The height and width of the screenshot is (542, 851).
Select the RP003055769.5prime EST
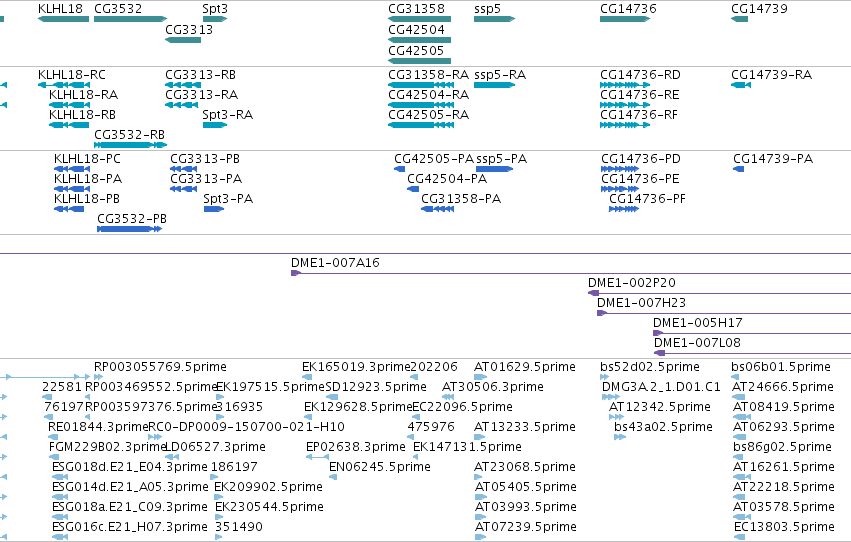[x=98, y=377]
